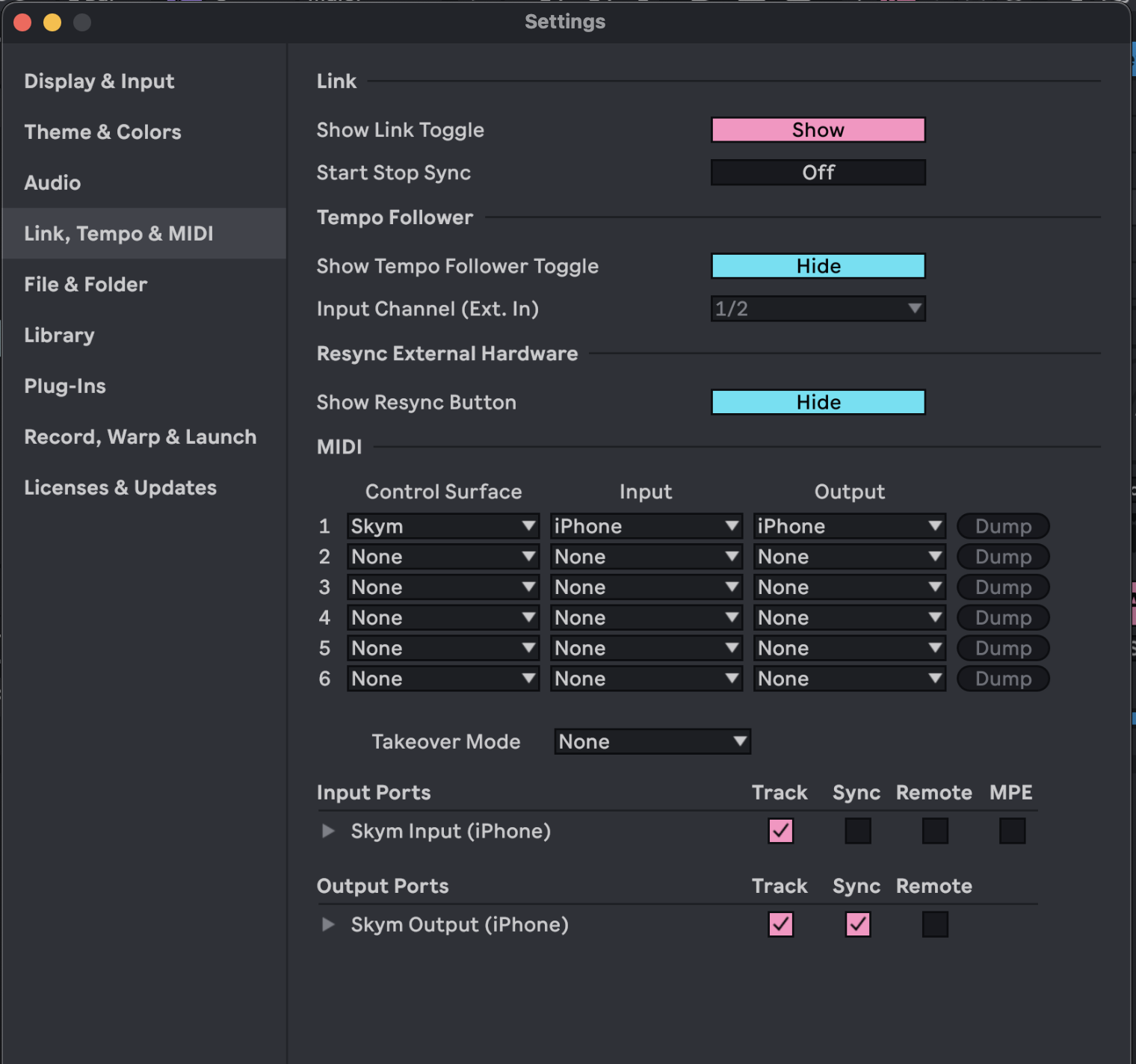Hide the Link toggle
This screenshot has height=1064, width=1136.
coord(818,129)
